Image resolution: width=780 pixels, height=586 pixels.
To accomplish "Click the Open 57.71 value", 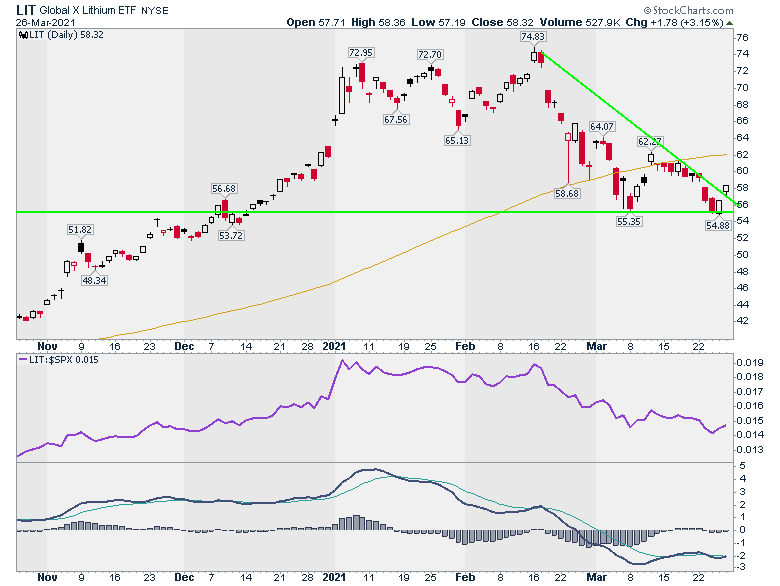I will (316, 22).
